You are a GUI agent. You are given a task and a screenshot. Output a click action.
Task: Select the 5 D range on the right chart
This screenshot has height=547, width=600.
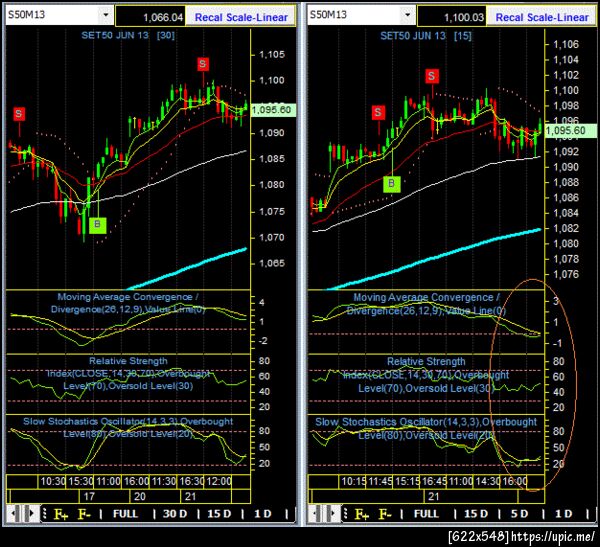[x=520, y=514]
